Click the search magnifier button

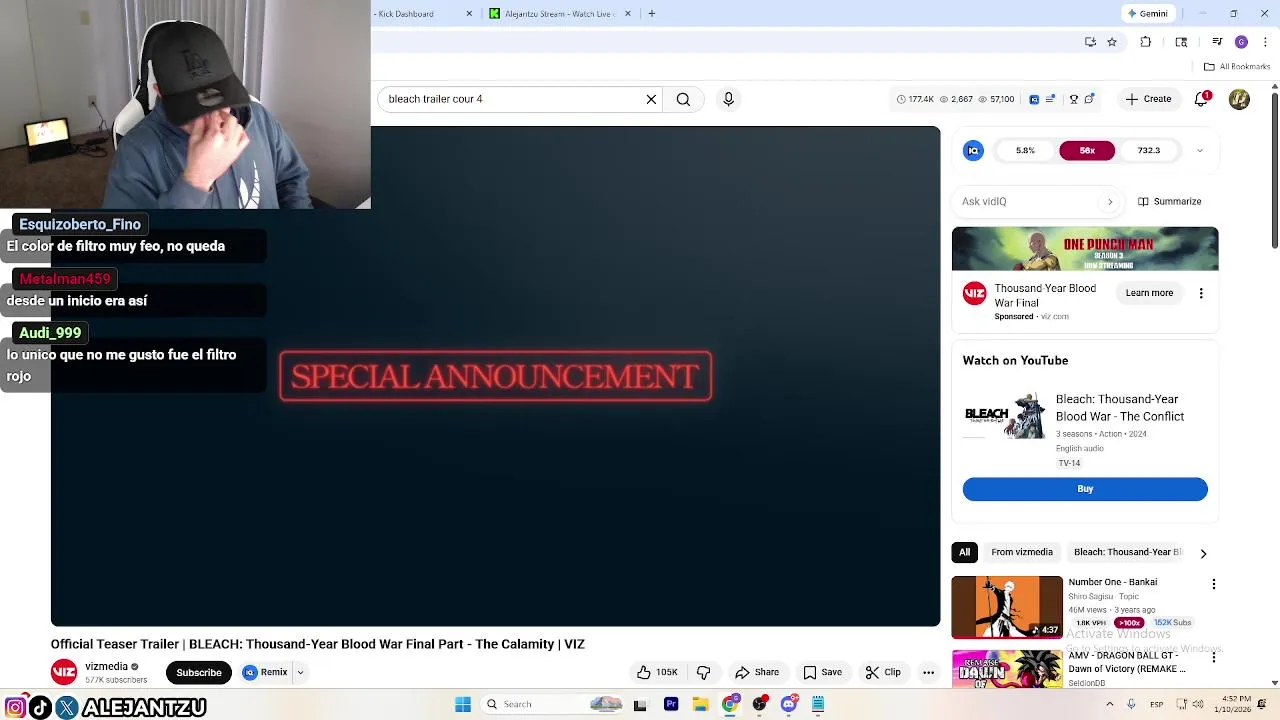click(x=683, y=99)
